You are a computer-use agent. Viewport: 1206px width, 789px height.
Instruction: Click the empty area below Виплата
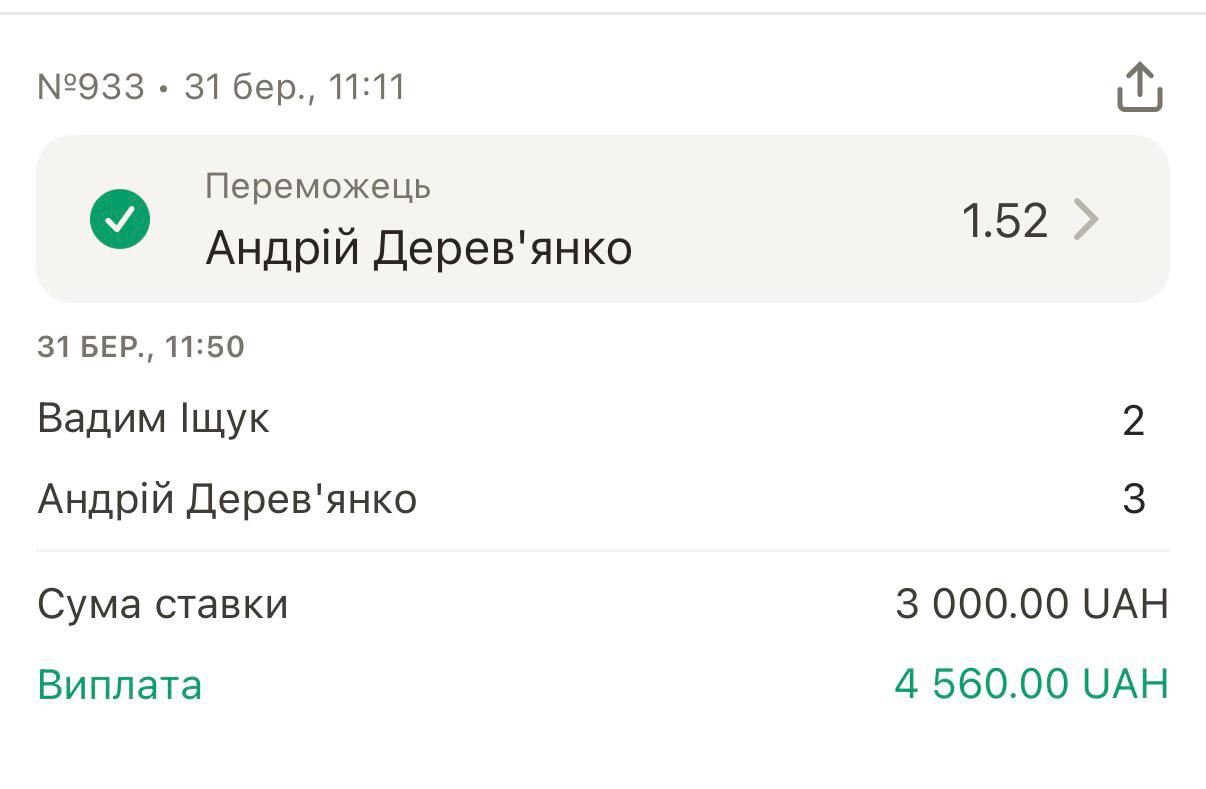tap(603, 750)
